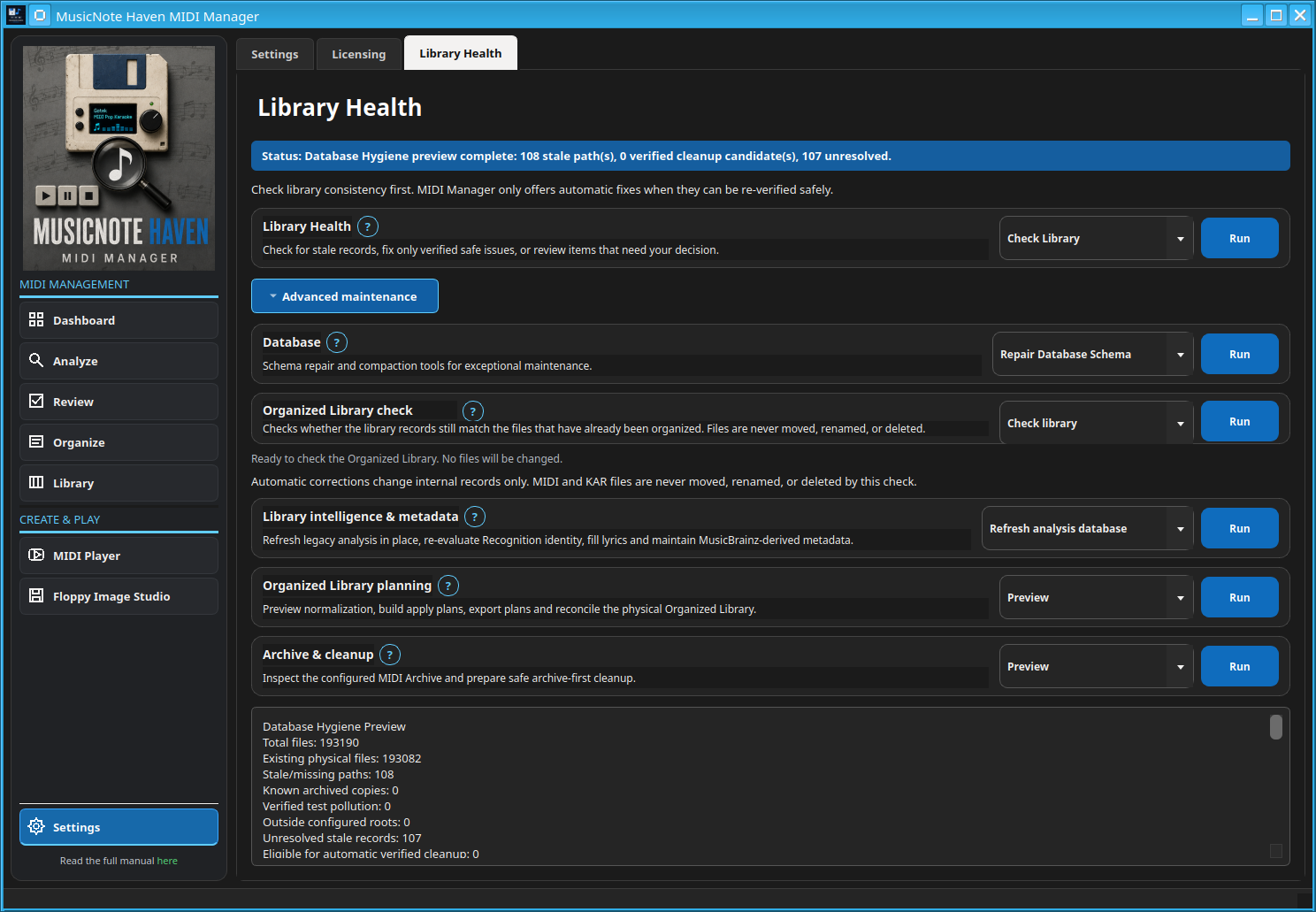
Task: Show help for Archive & cleanup
Action: coord(390,655)
